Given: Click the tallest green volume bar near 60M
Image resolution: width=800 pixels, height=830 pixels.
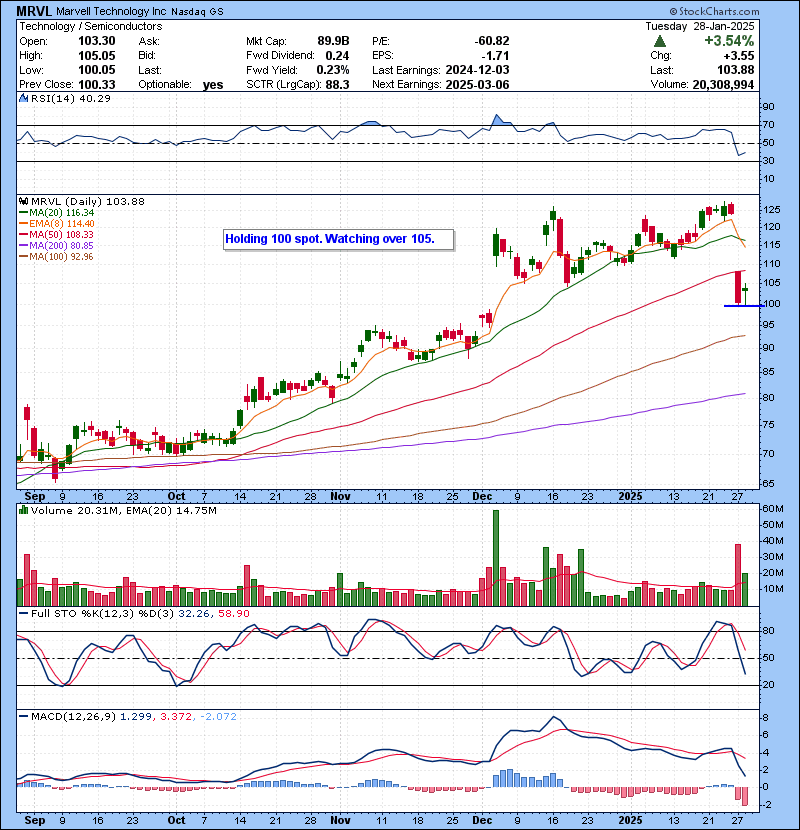Looking at the screenshot, I should click(x=496, y=558).
